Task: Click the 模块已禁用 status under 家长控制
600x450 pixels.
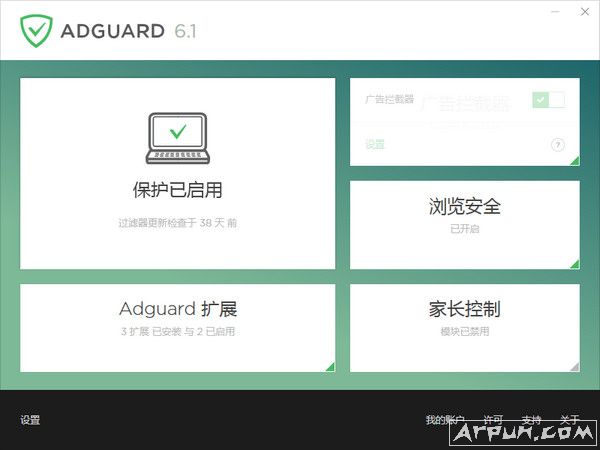Action: click(x=465, y=331)
